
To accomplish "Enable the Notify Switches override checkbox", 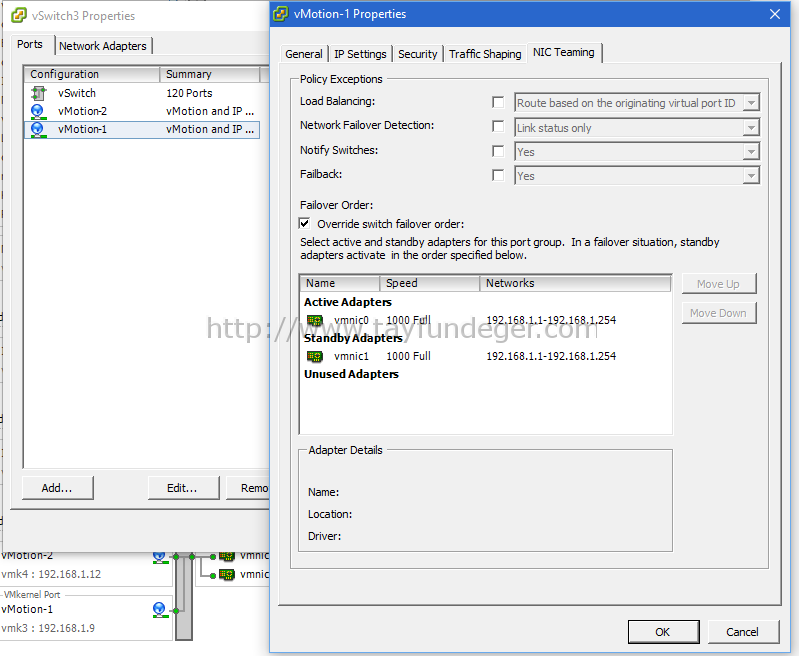I will point(498,151).
